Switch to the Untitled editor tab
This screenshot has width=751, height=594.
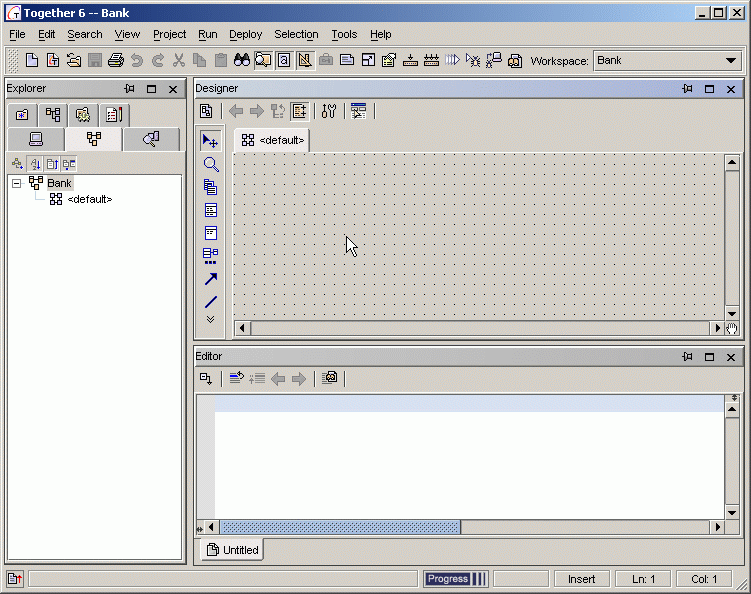click(232, 550)
